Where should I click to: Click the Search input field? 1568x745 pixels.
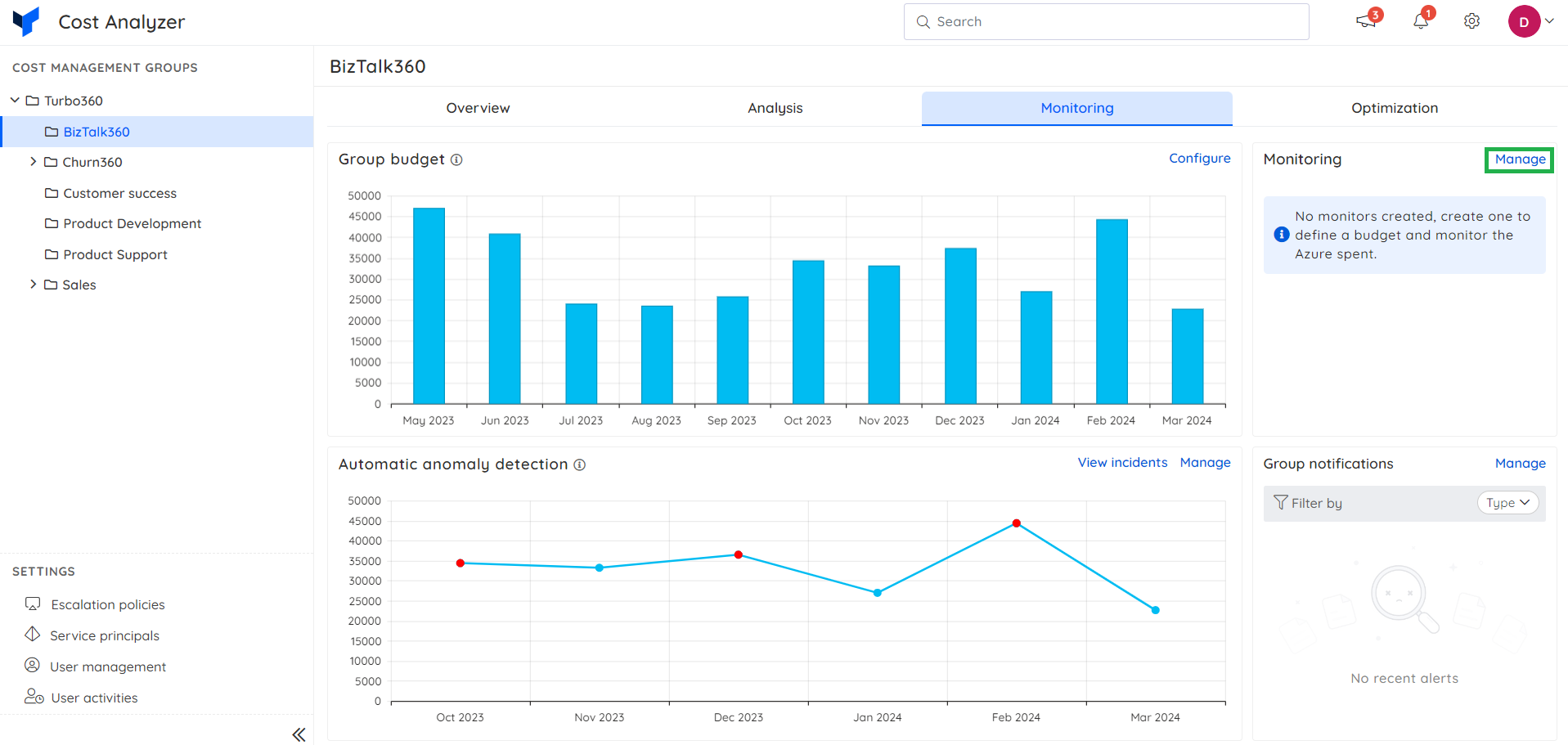[x=1106, y=21]
